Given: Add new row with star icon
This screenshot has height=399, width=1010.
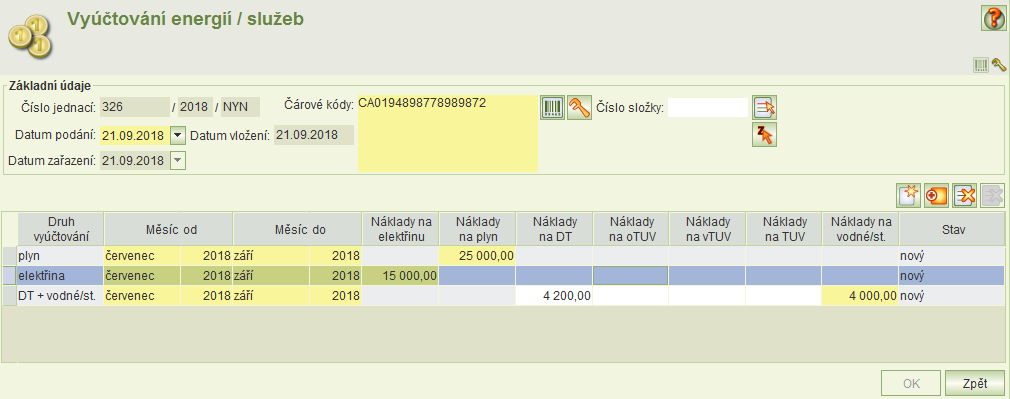Looking at the screenshot, I should [x=908, y=195].
